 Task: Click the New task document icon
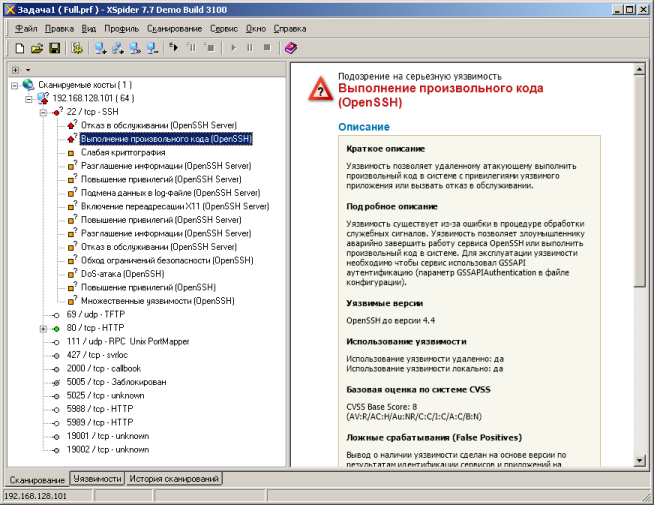[x=20, y=48]
